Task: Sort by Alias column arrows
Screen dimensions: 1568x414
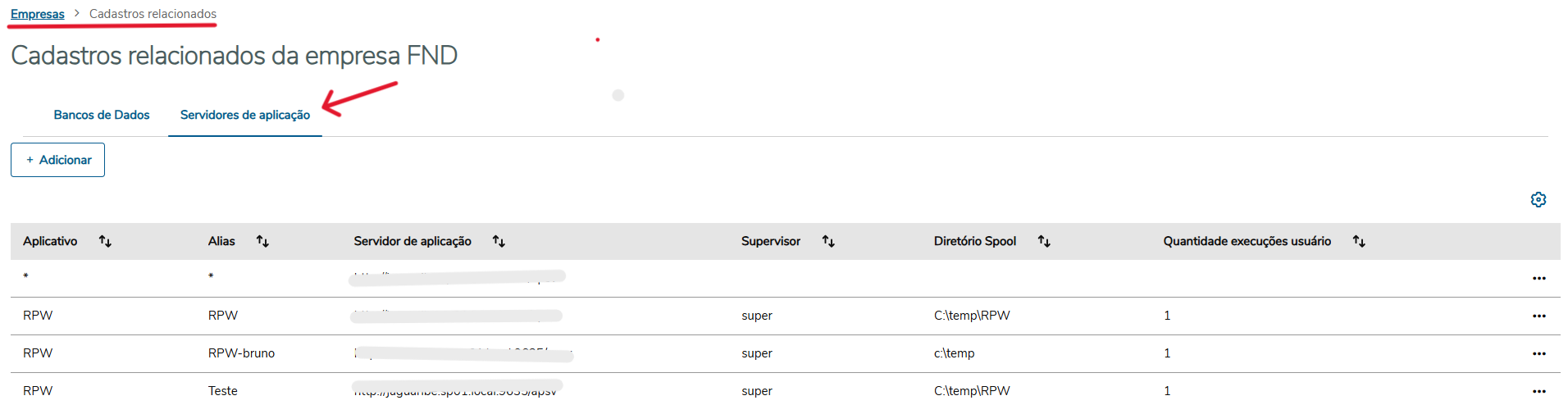Action: 262,241
